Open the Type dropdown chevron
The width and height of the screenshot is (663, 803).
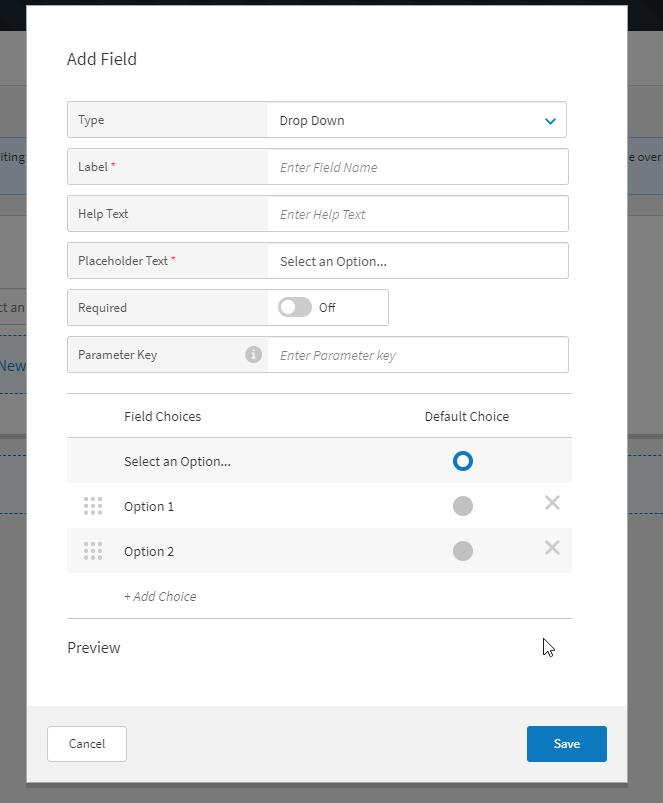pyautogui.click(x=549, y=121)
